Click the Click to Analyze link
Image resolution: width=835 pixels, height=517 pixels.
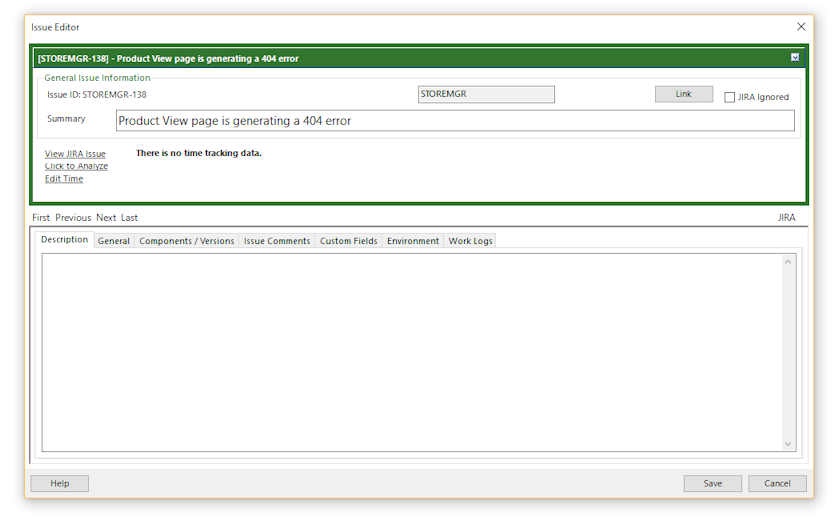pyautogui.click(x=76, y=166)
